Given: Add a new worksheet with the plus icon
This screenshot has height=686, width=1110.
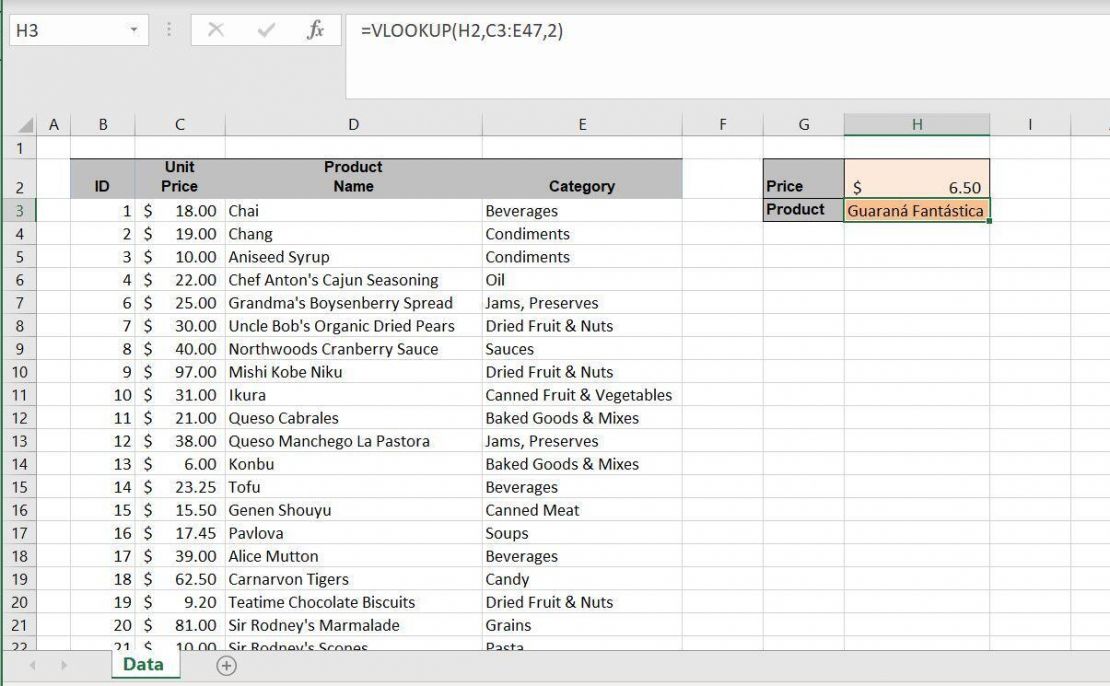Looking at the screenshot, I should (x=227, y=664).
